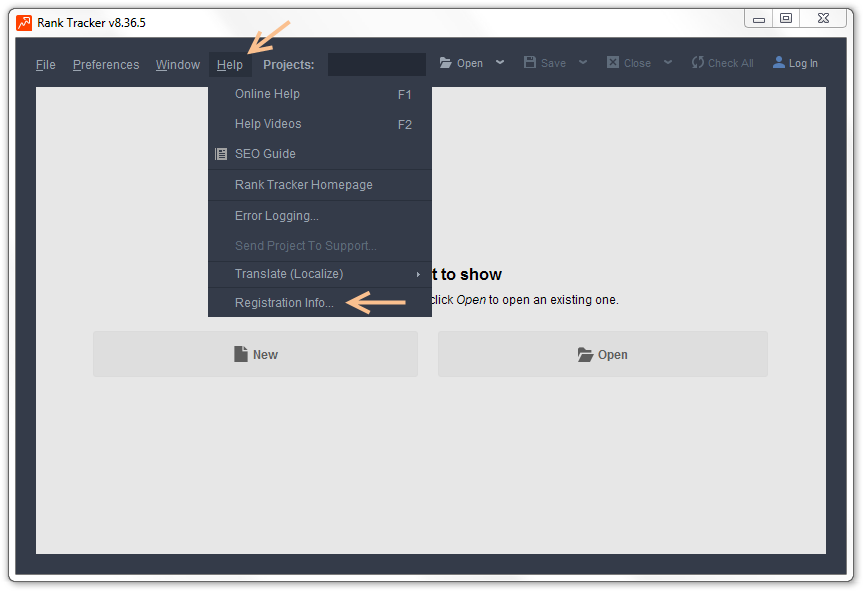Click the toolbar Open folder icon
The width and height of the screenshot is (865, 593).
(446, 63)
